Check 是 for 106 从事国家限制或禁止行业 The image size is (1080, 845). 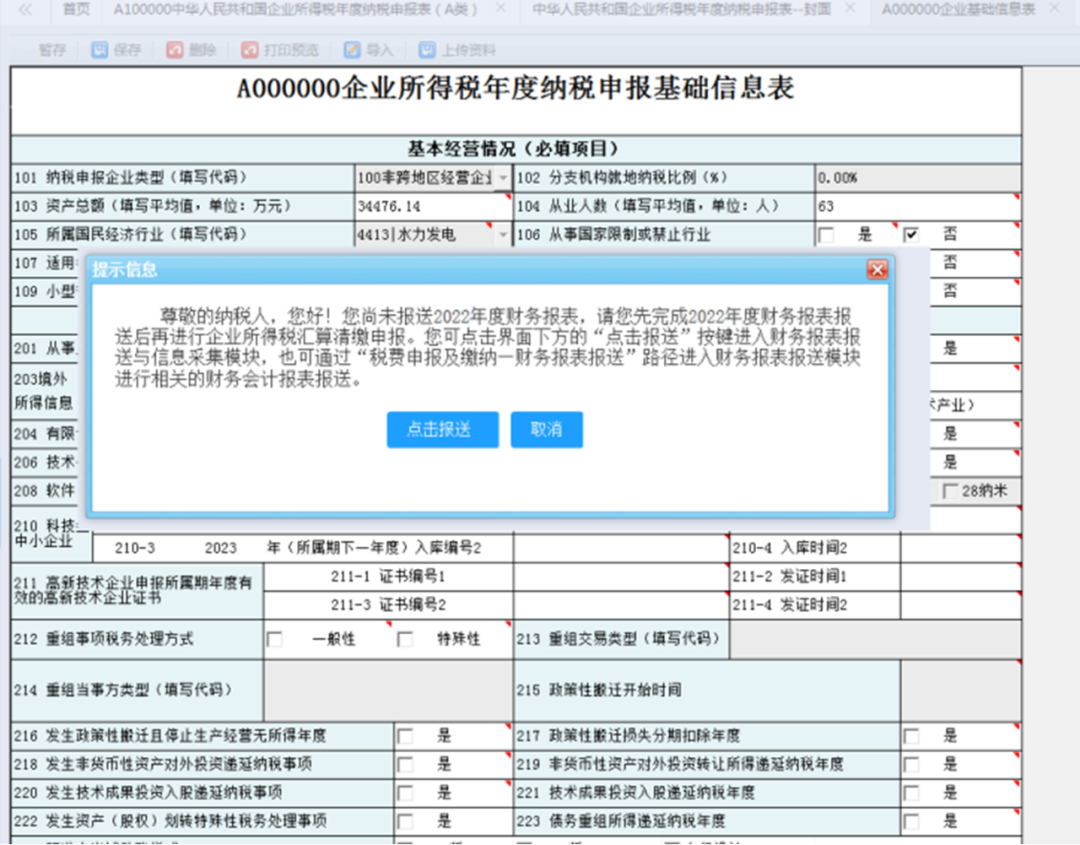click(x=826, y=236)
